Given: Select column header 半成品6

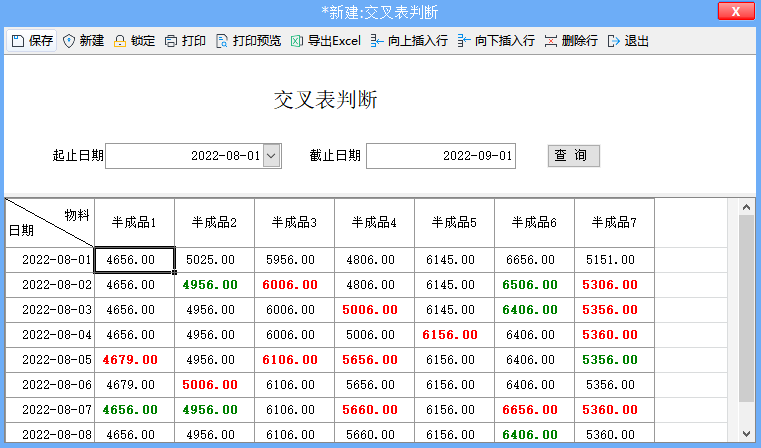Looking at the screenshot, I should 534,223.
